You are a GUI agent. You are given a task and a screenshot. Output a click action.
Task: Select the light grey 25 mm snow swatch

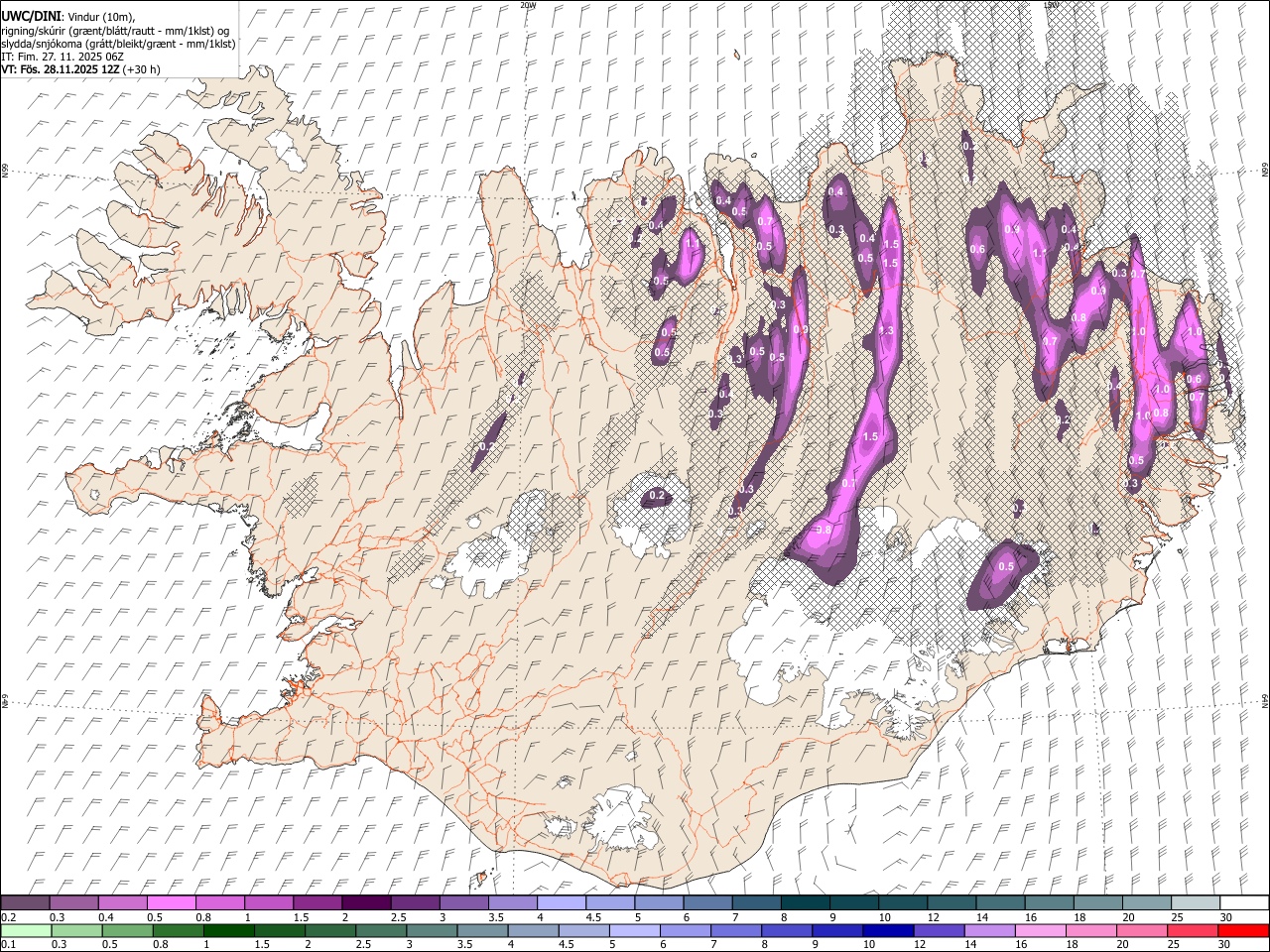1195,902
